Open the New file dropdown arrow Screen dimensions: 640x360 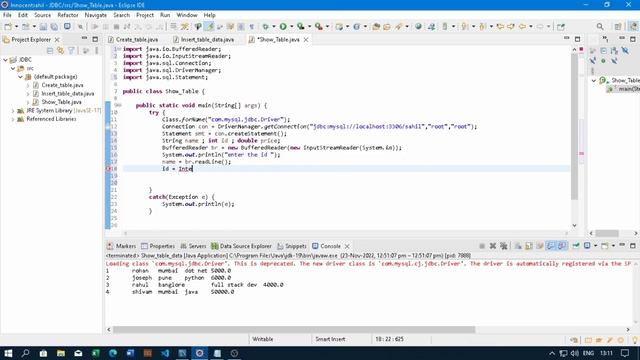[x=16, y=27]
